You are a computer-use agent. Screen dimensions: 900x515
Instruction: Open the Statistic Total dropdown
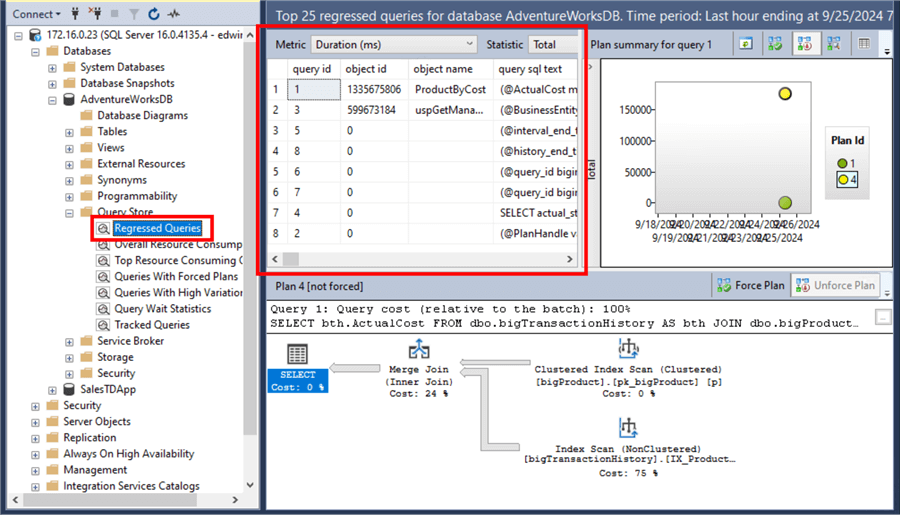(x=553, y=44)
